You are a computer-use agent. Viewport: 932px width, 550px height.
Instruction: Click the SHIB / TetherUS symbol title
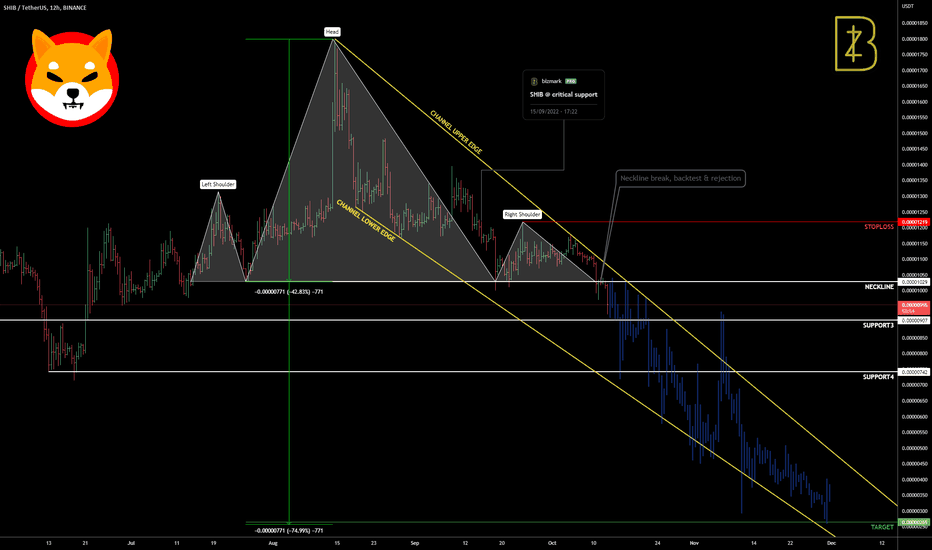click(x=45, y=8)
